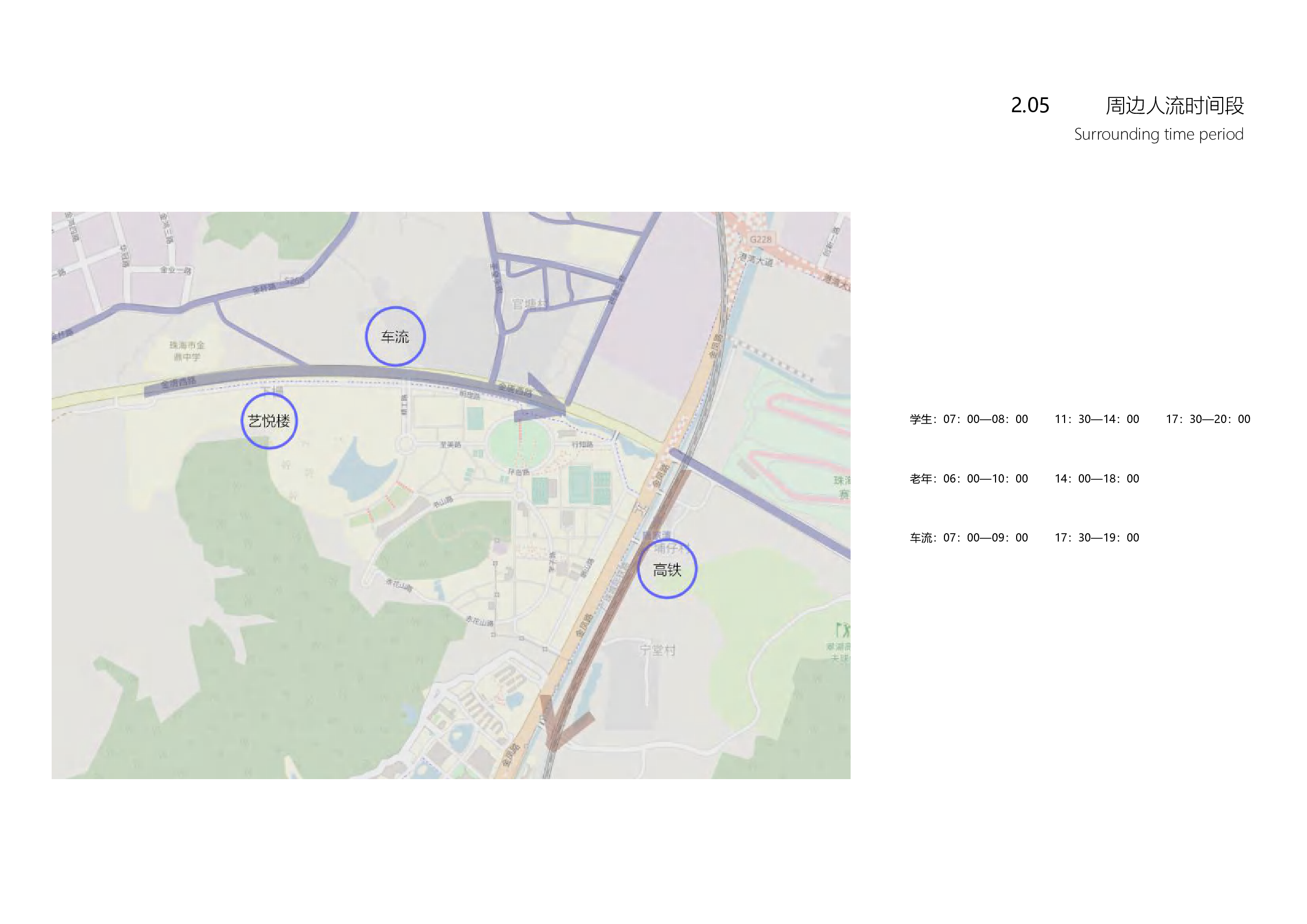Click the 官塘村 village label on map
The height and width of the screenshot is (924, 1307).
point(530,304)
